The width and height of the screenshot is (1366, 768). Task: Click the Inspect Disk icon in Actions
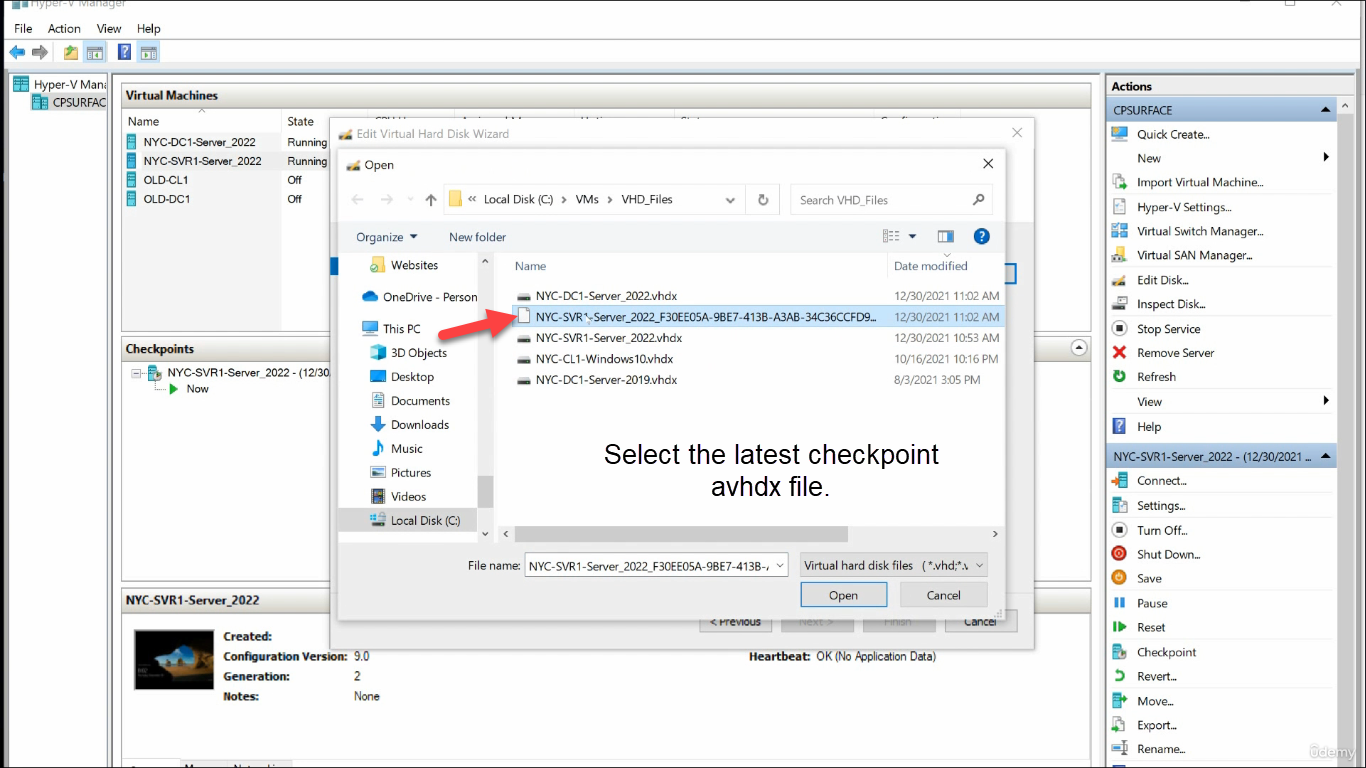point(1119,304)
